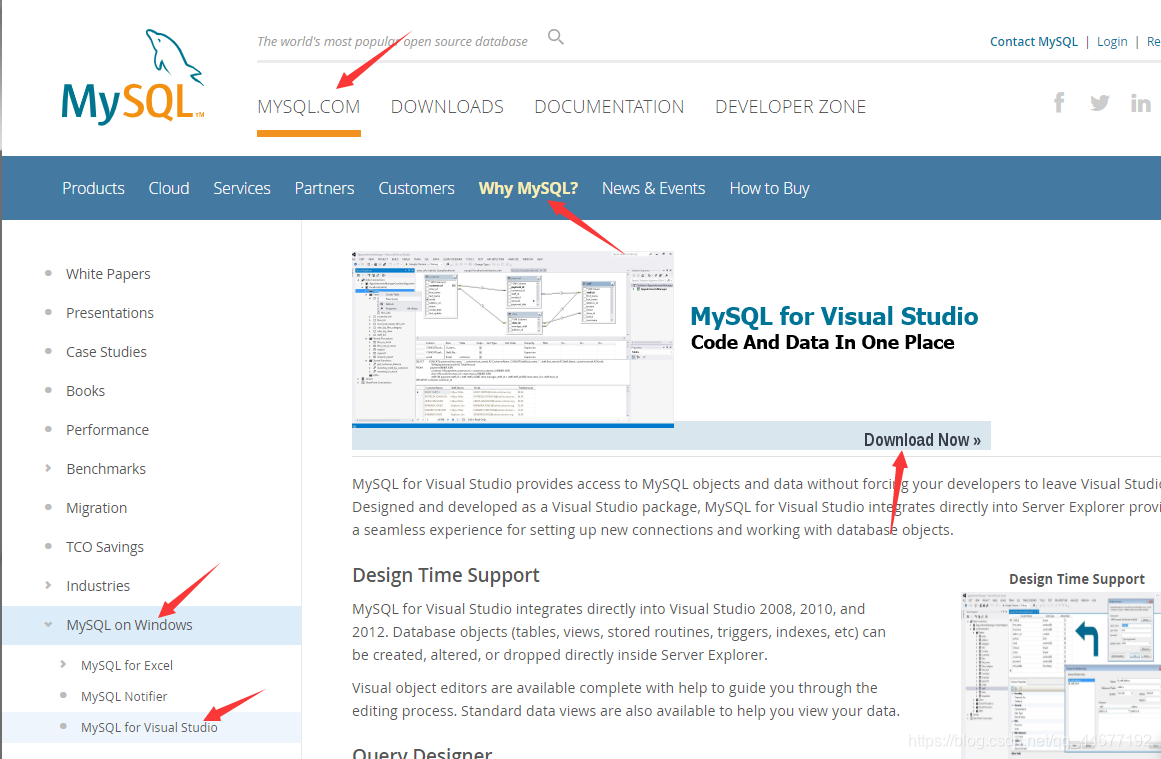Open the MySQL Facebook page icon
This screenshot has width=1161, height=759.
(x=1060, y=102)
